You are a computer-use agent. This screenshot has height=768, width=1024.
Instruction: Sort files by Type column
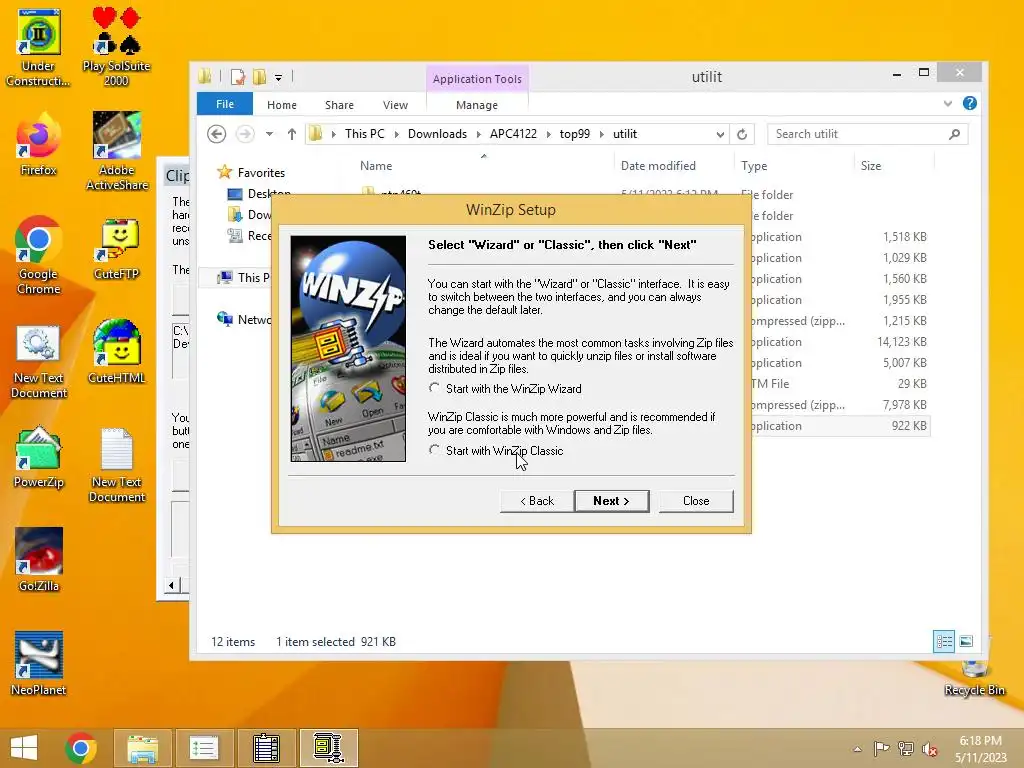click(754, 166)
